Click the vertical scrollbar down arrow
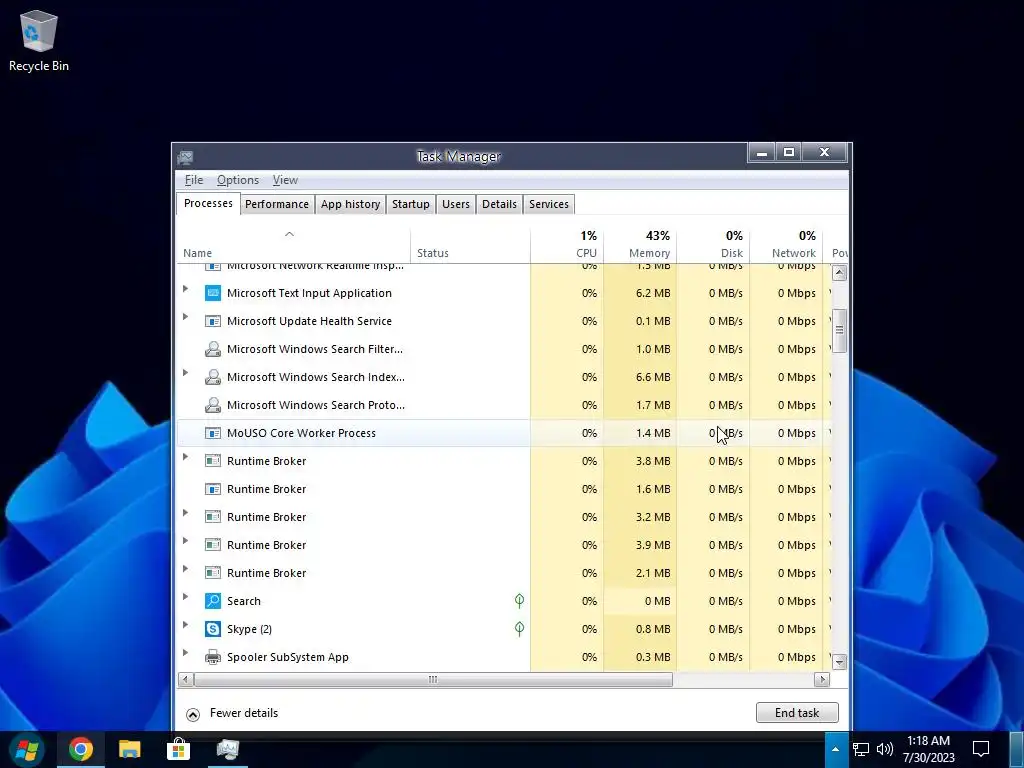Screen dimensions: 1024x768 (840, 662)
